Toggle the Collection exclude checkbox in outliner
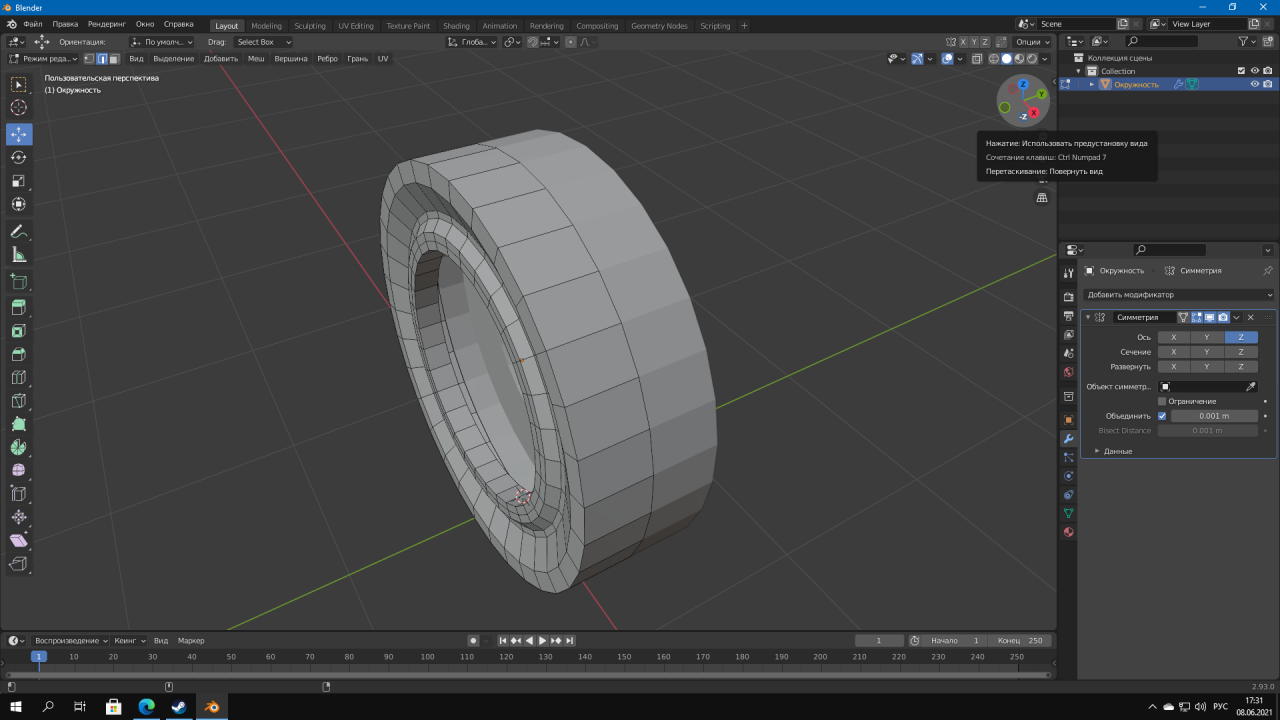 [1241, 71]
